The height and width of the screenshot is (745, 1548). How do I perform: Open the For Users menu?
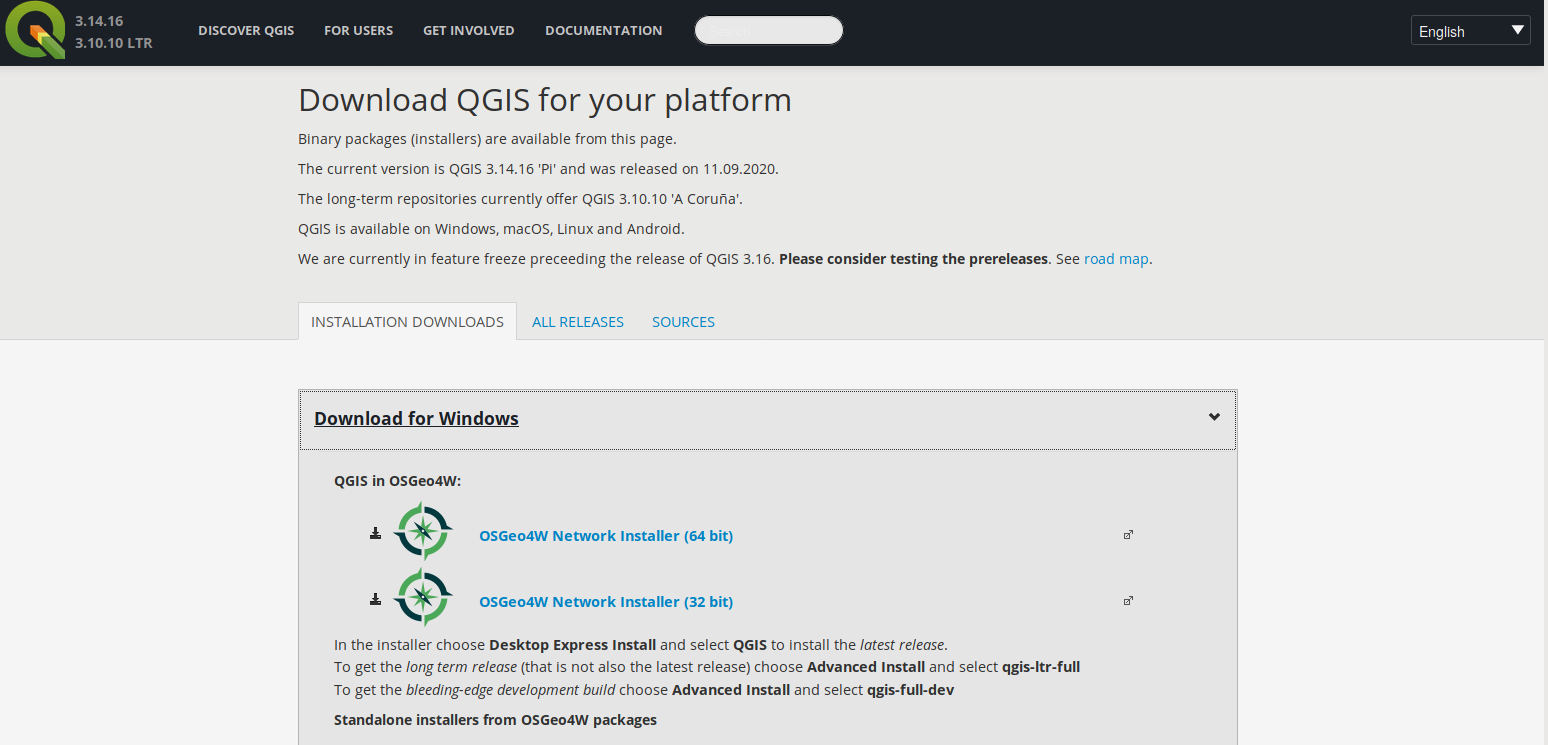click(x=358, y=31)
